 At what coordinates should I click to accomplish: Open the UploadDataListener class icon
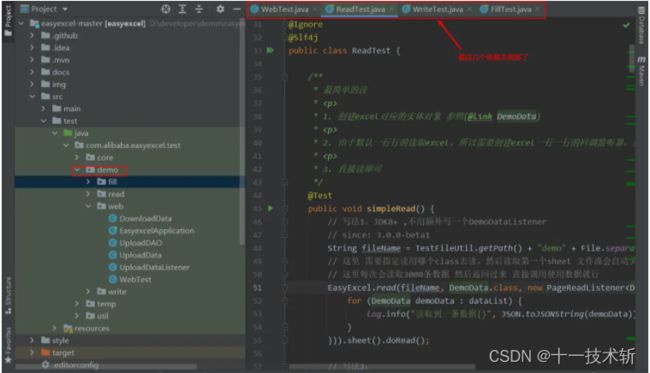pyautogui.click(x=112, y=267)
